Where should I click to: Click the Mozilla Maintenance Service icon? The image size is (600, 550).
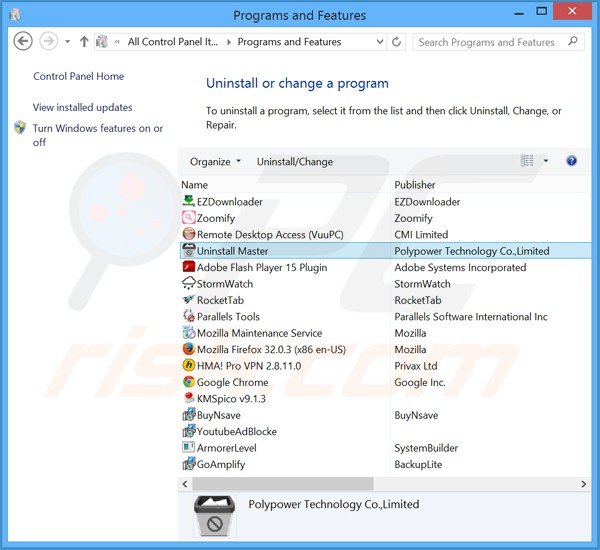[x=188, y=333]
